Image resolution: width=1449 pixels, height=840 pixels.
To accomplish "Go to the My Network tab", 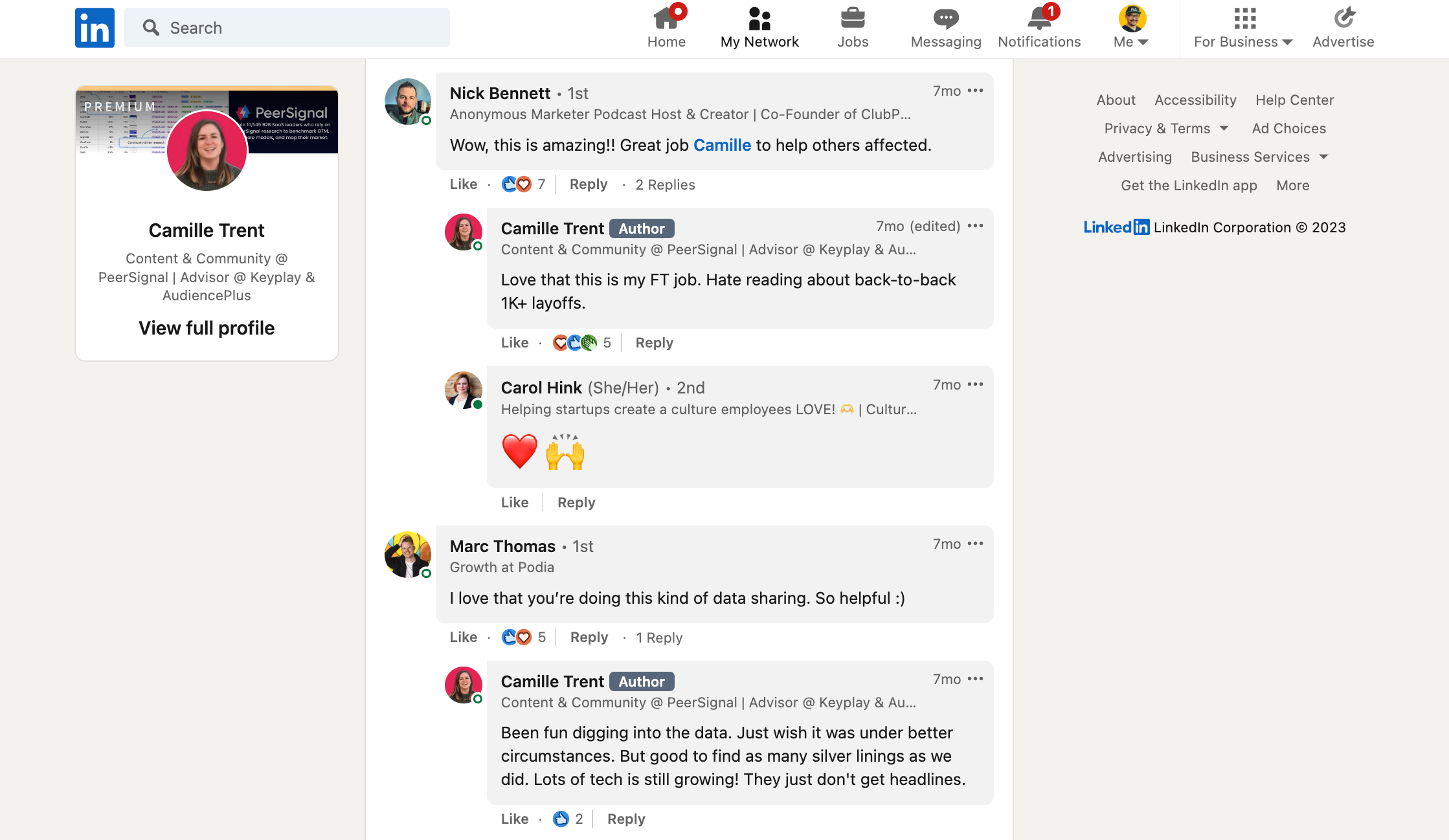I will pos(759,28).
